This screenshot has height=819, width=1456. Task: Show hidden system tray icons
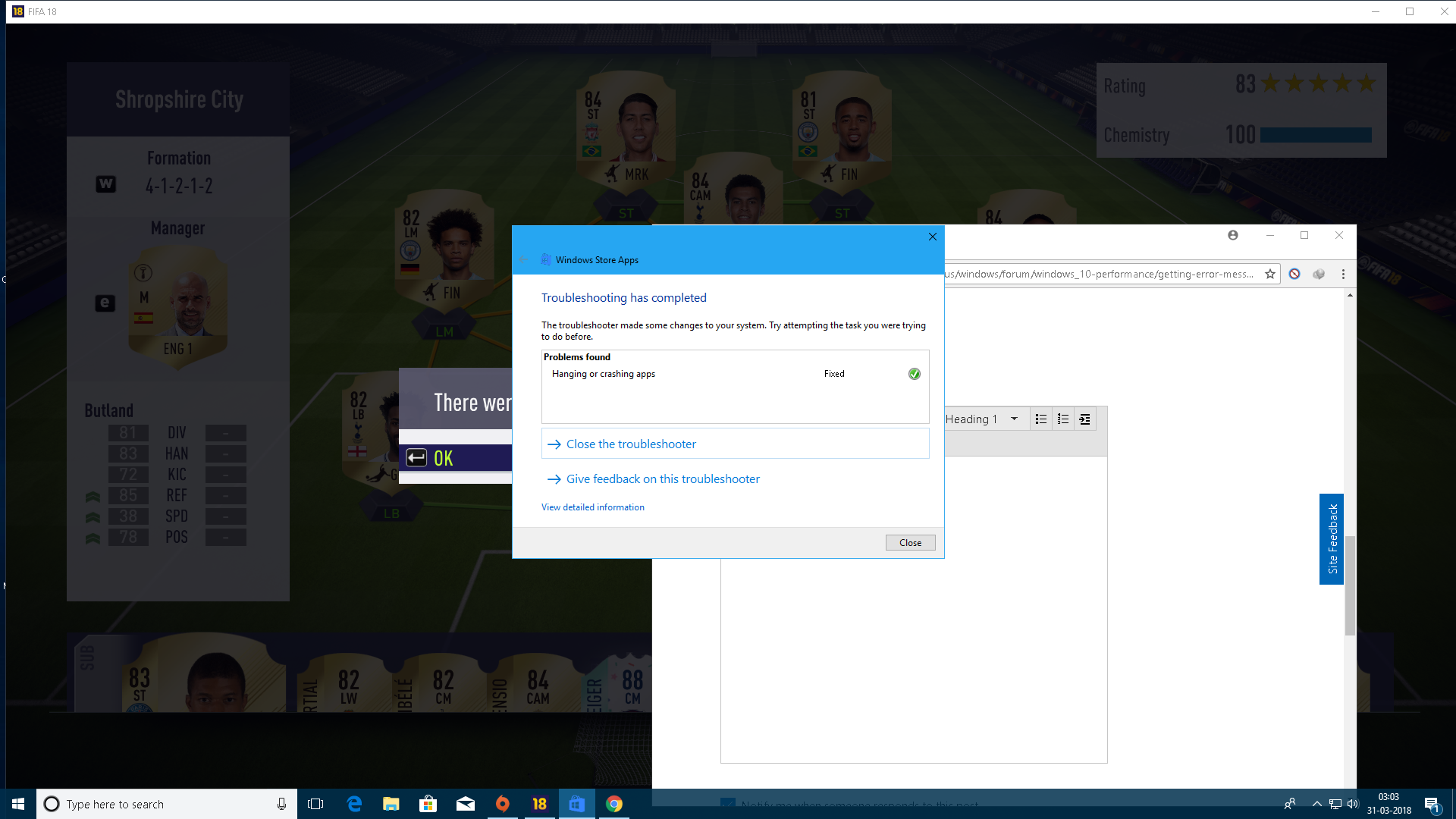[1316, 804]
